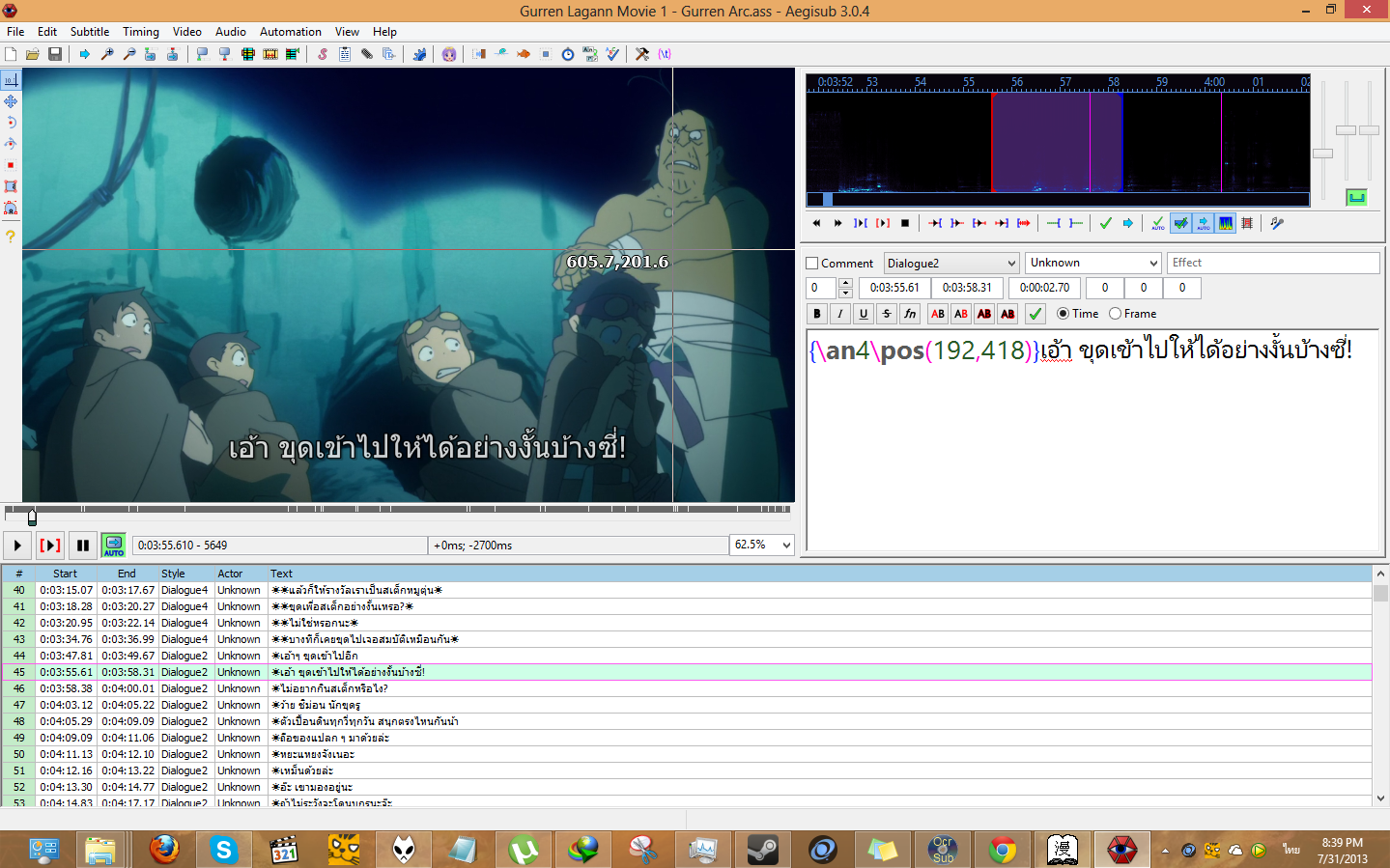Image resolution: width=1390 pixels, height=868 pixels.
Task: Select the standard crosshair video tool
Action: click(x=11, y=80)
